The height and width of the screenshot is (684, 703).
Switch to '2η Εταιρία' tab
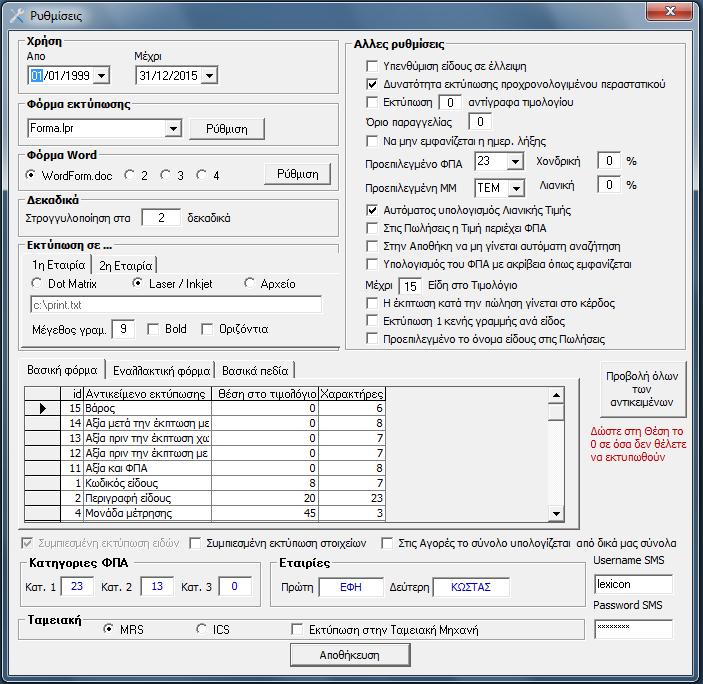(126, 266)
